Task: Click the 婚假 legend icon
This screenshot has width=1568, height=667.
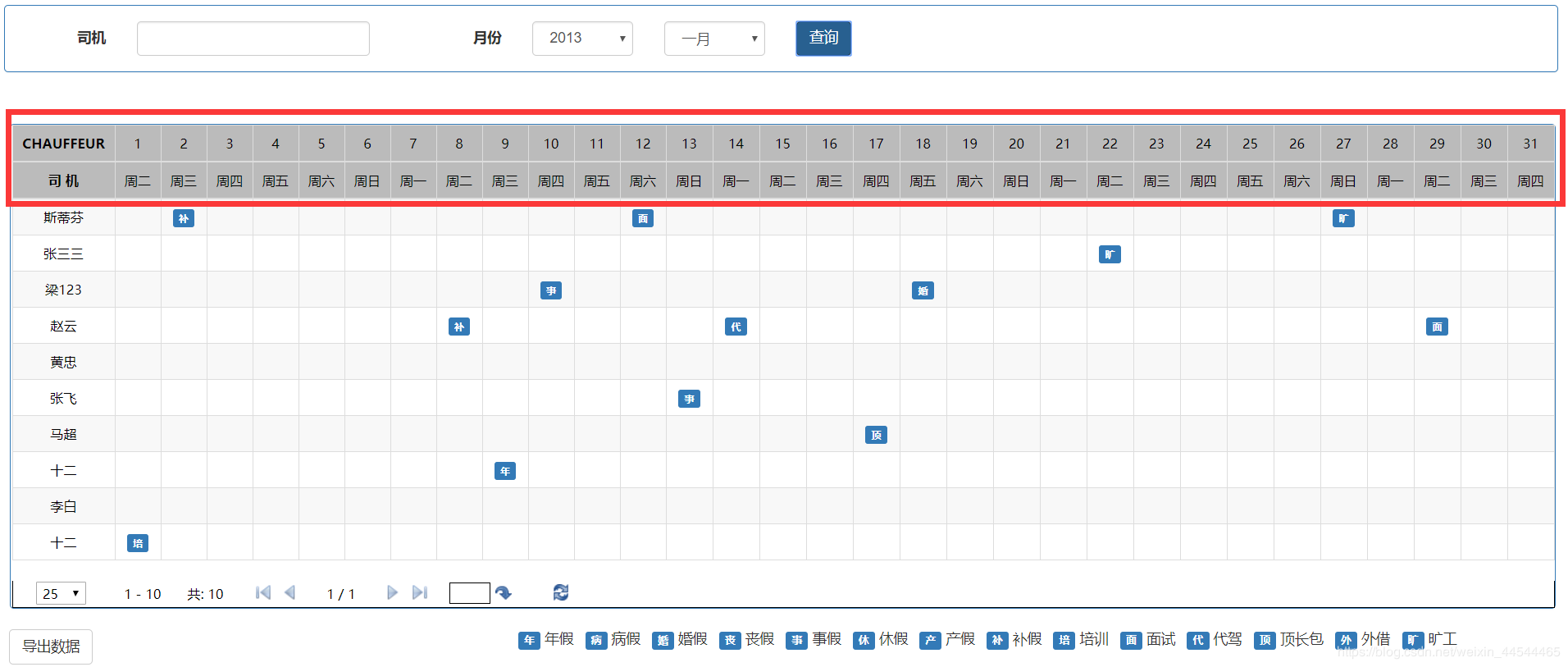Action: tap(663, 640)
